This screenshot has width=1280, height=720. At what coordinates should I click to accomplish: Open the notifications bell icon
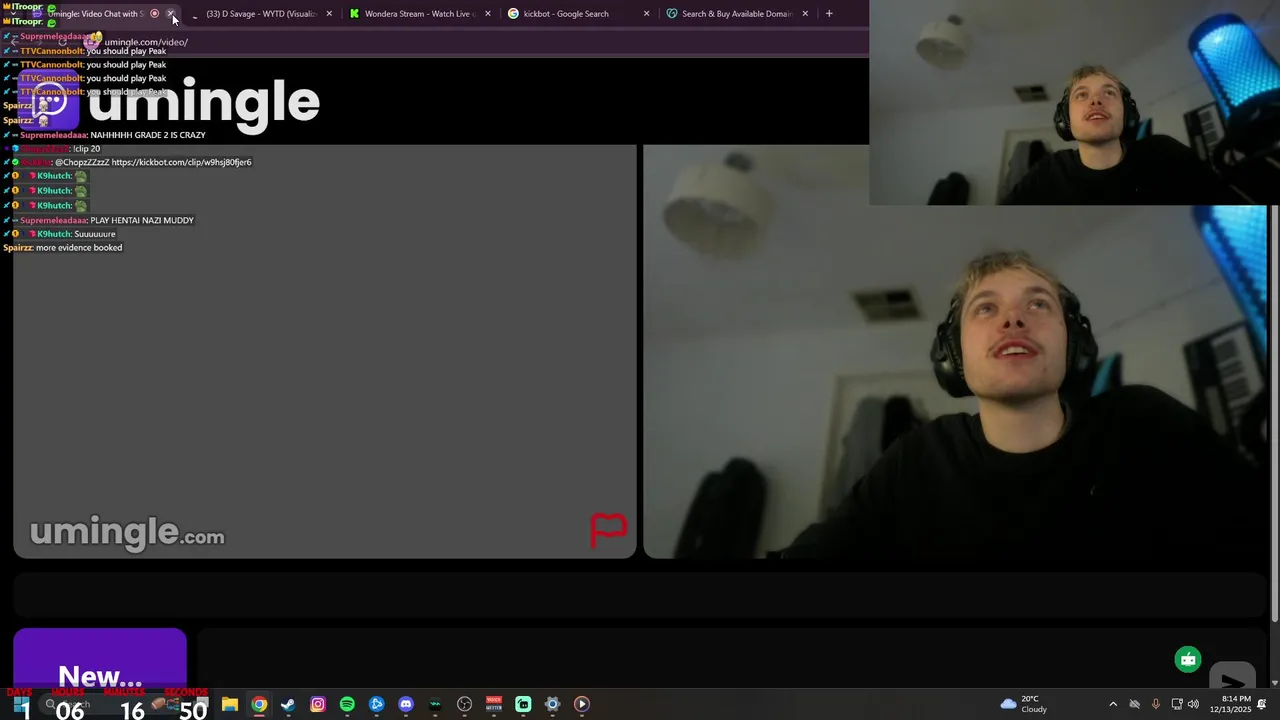pyautogui.click(x=1262, y=704)
